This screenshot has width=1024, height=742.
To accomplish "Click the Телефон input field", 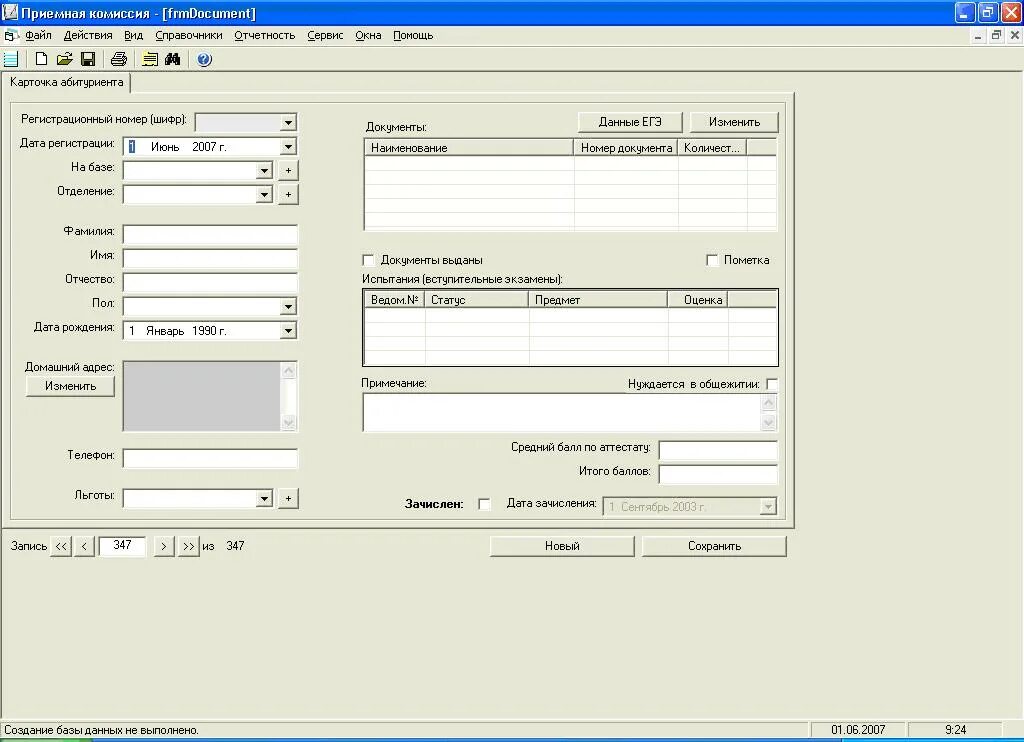I will [x=210, y=459].
